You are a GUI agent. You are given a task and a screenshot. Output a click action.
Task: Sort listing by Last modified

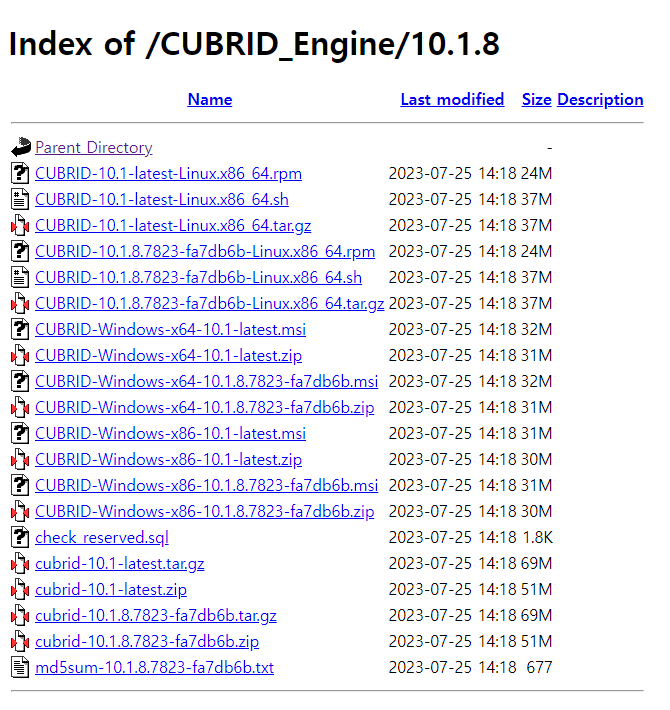pyautogui.click(x=452, y=99)
